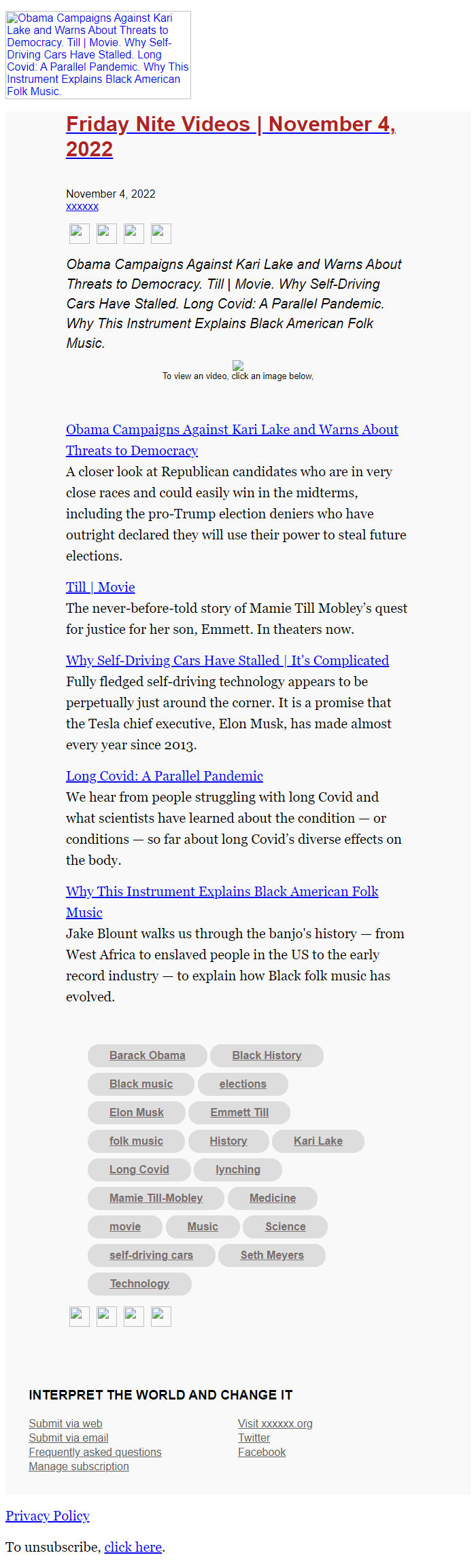
Task: Click the second social share icon above the footer
Action: pyautogui.click(x=106, y=1316)
